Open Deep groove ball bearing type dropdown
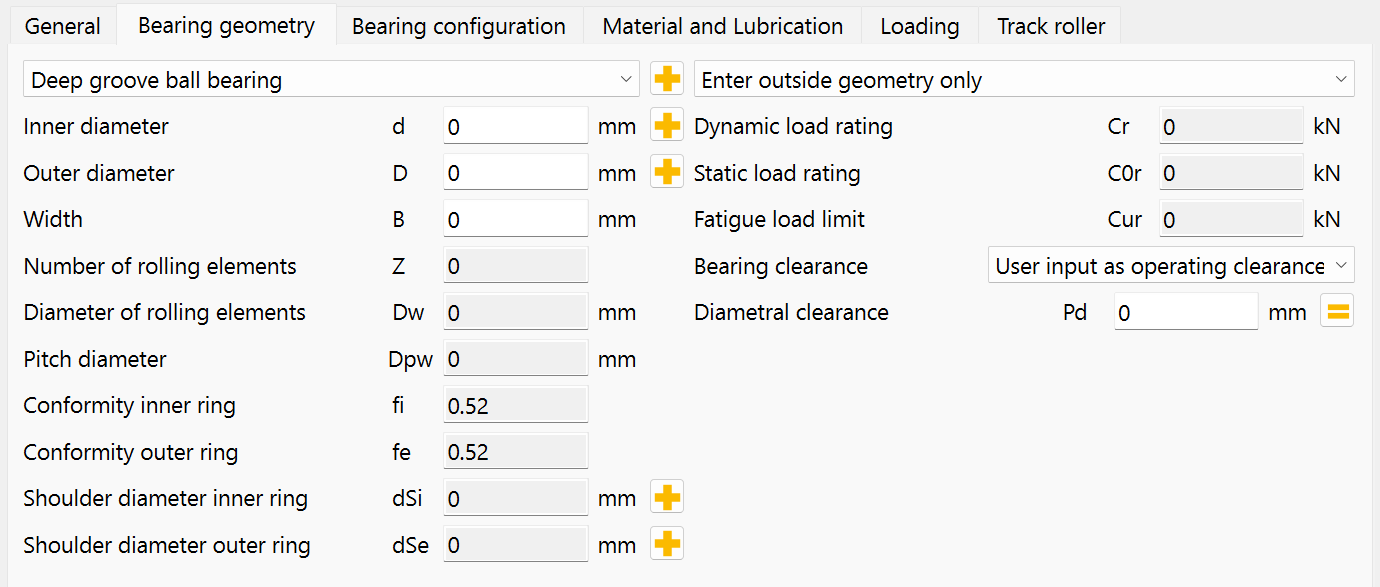 [x=331, y=79]
